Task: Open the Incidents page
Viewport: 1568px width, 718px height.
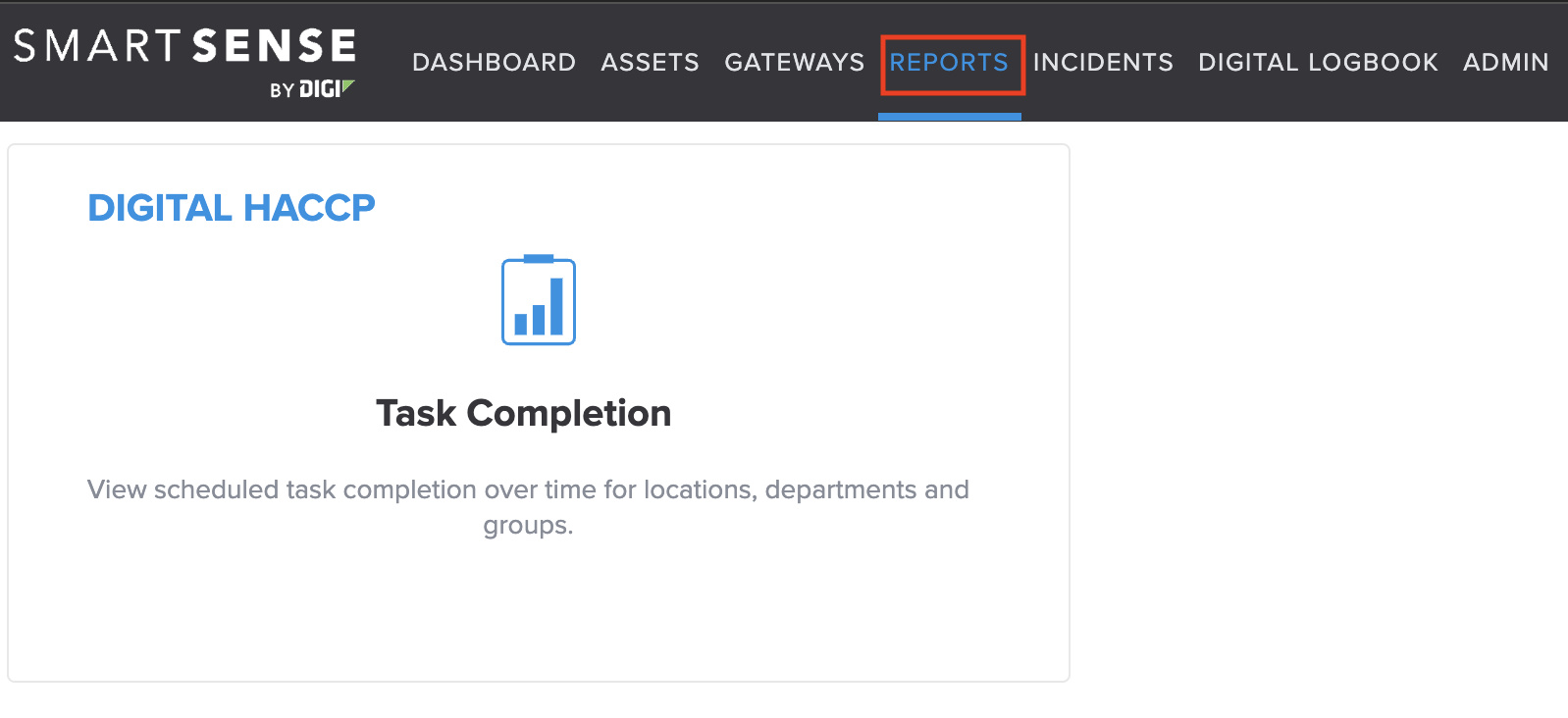Action: click(1103, 63)
